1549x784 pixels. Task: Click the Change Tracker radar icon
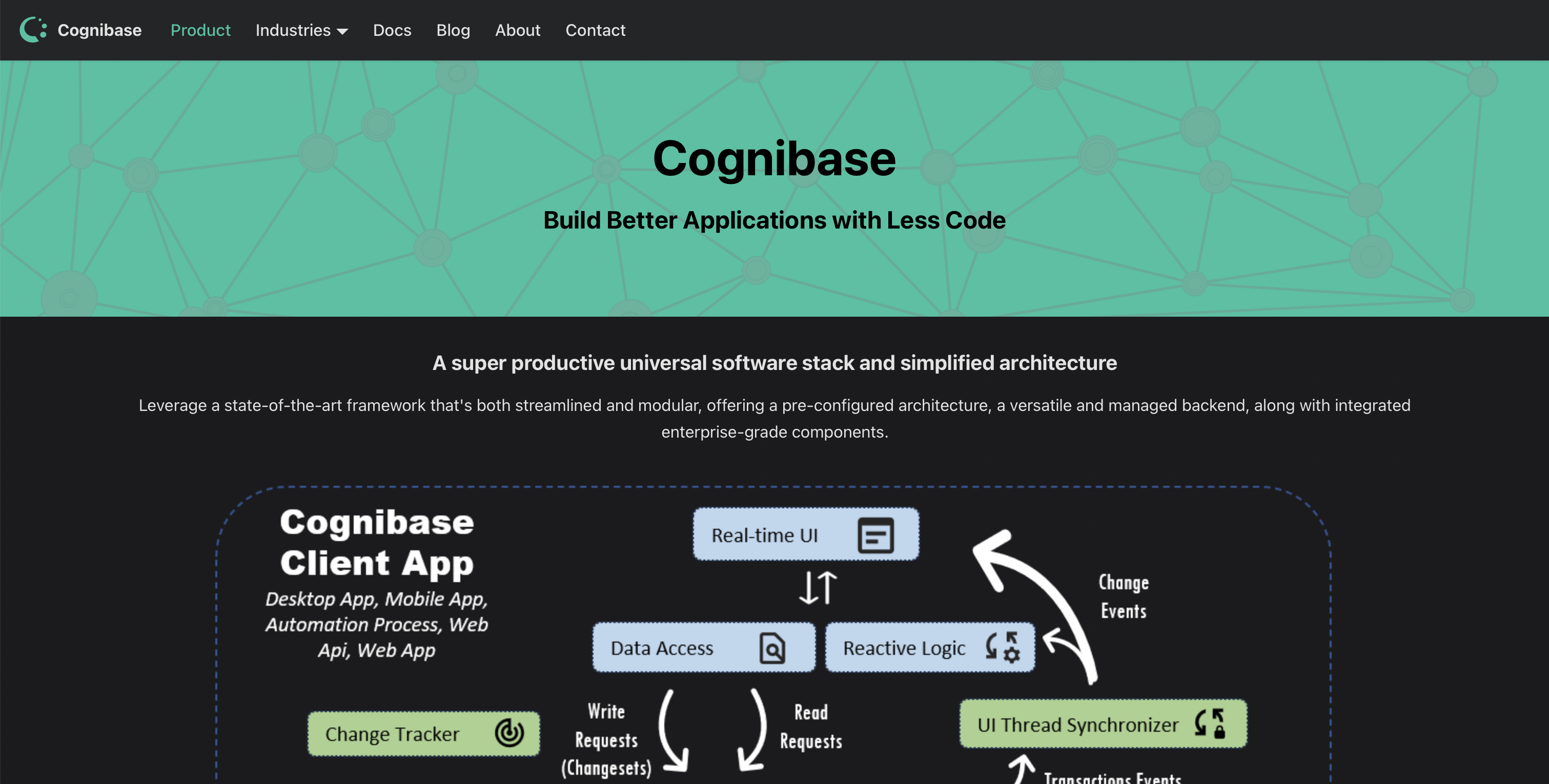pyautogui.click(x=508, y=733)
